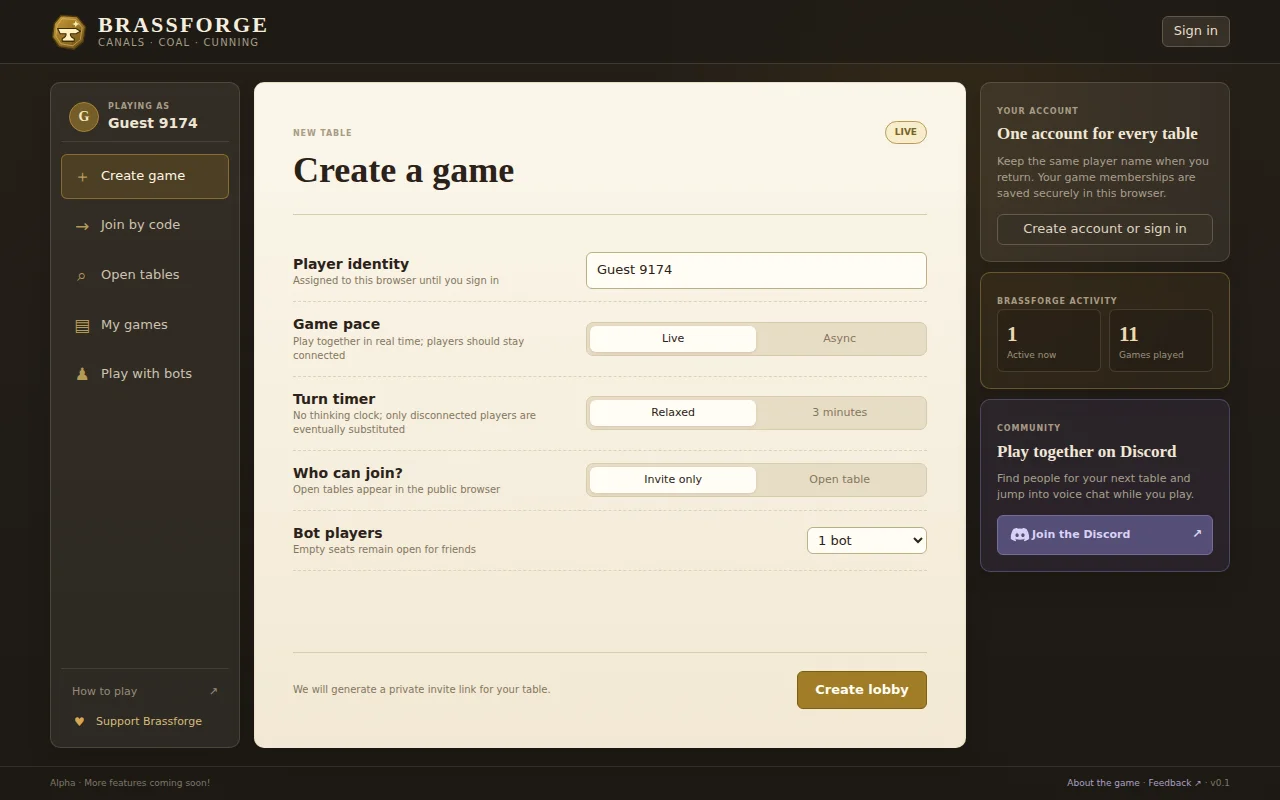Open Join by code in the sidebar
This screenshot has width=1280, height=800.
pos(145,225)
